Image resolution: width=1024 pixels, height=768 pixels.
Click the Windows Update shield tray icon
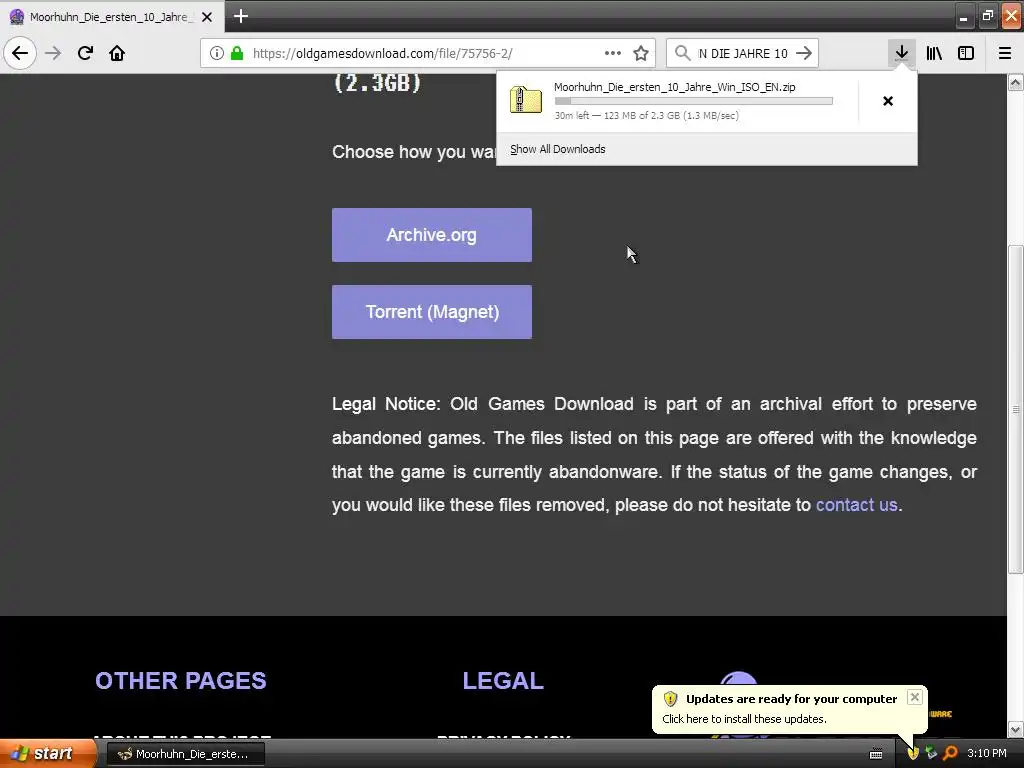coord(913,754)
